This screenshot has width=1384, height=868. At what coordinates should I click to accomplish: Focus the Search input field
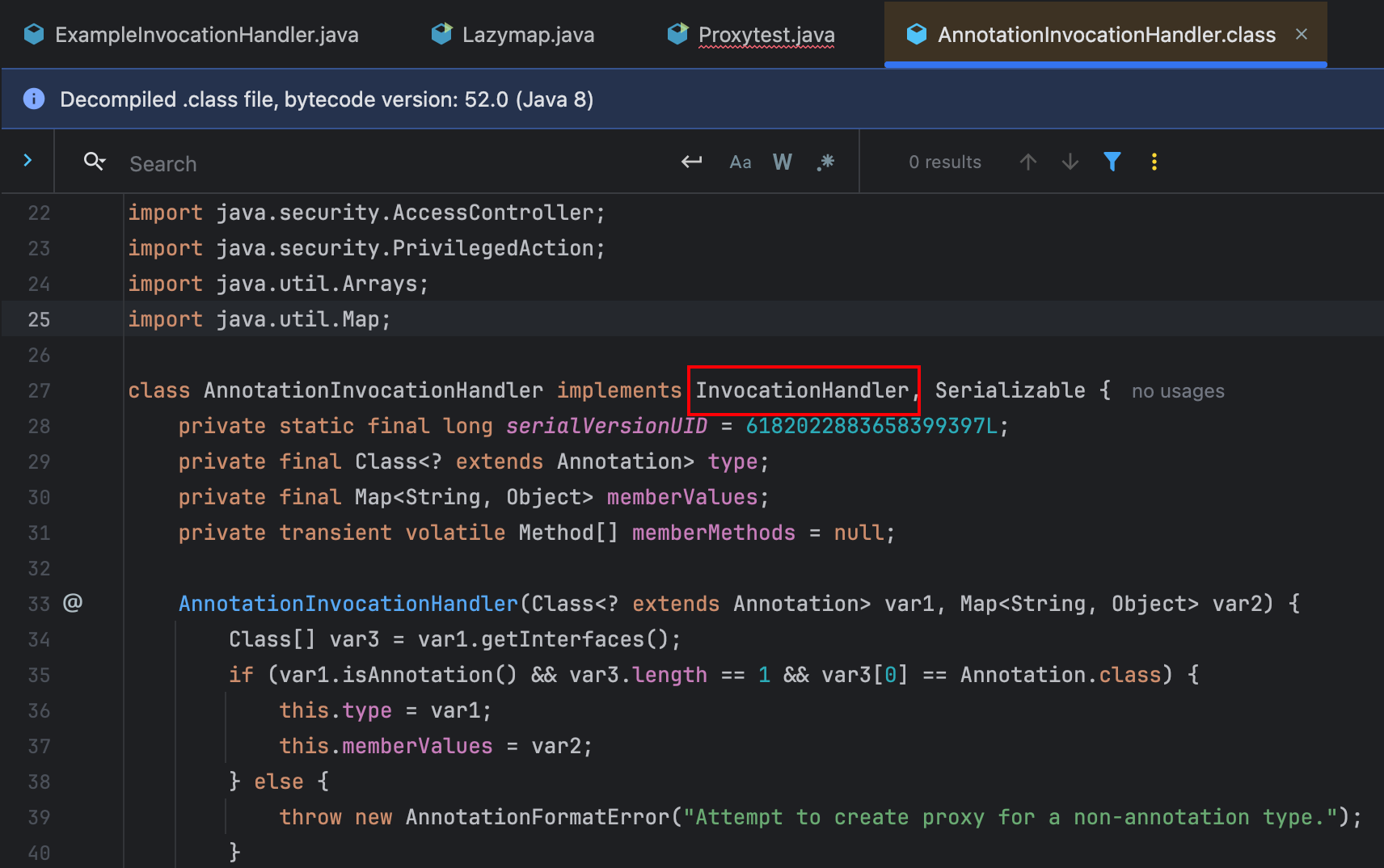[x=396, y=163]
